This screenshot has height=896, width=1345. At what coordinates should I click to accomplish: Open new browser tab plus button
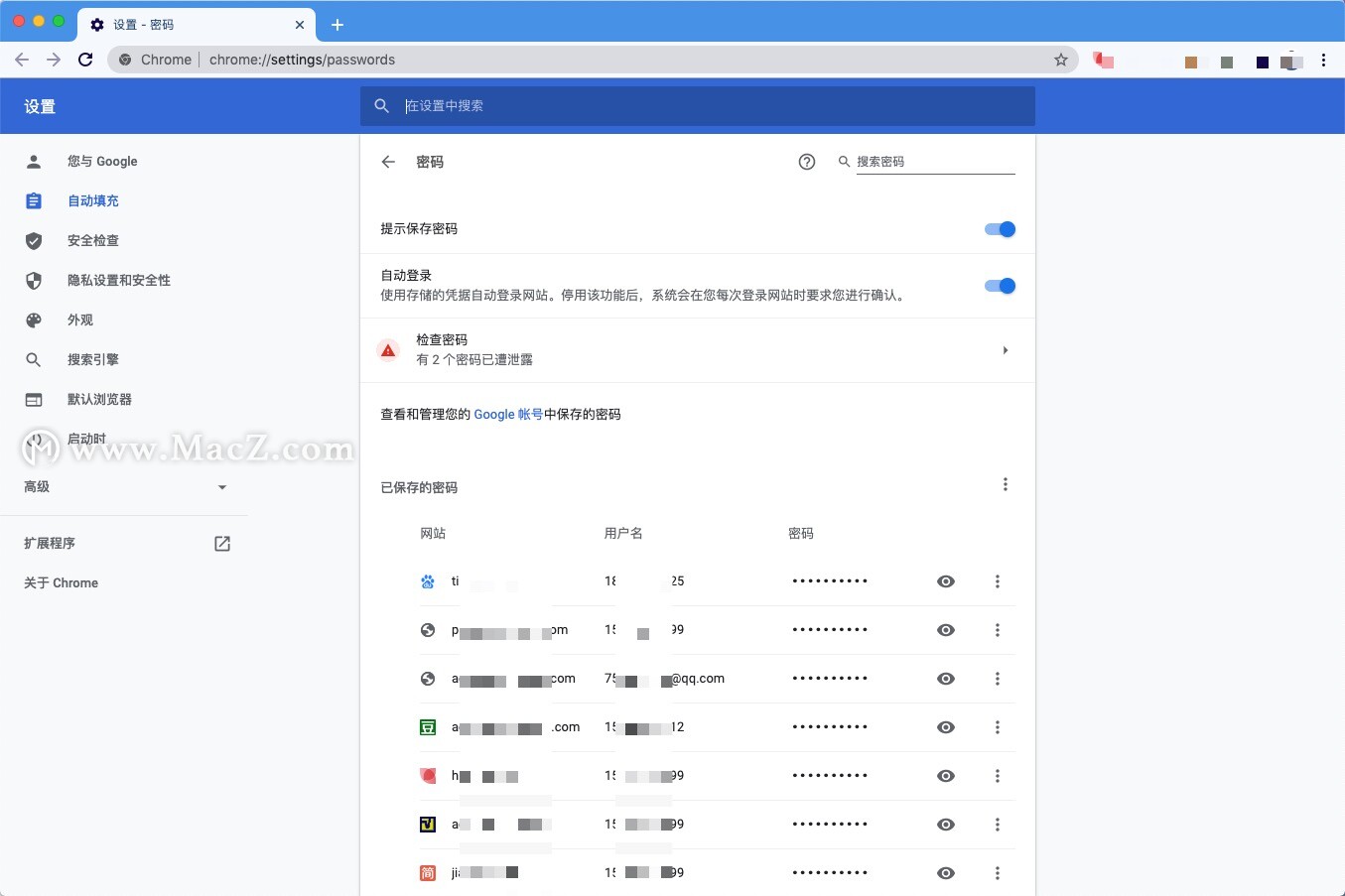pyautogui.click(x=337, y=25)
